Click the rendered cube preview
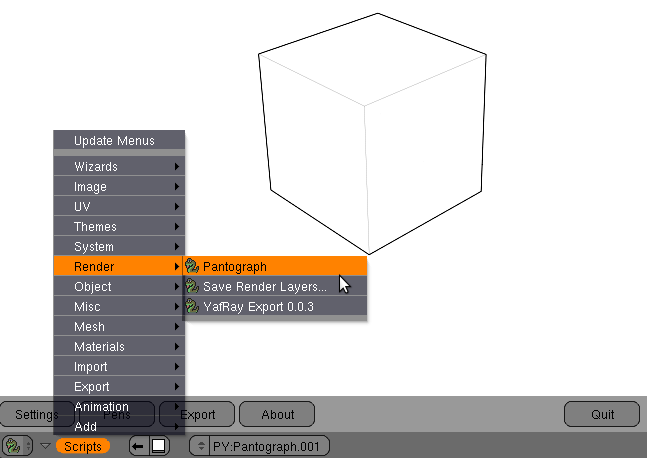This screenshot has height=458, width=647. (x=371, y=132)
